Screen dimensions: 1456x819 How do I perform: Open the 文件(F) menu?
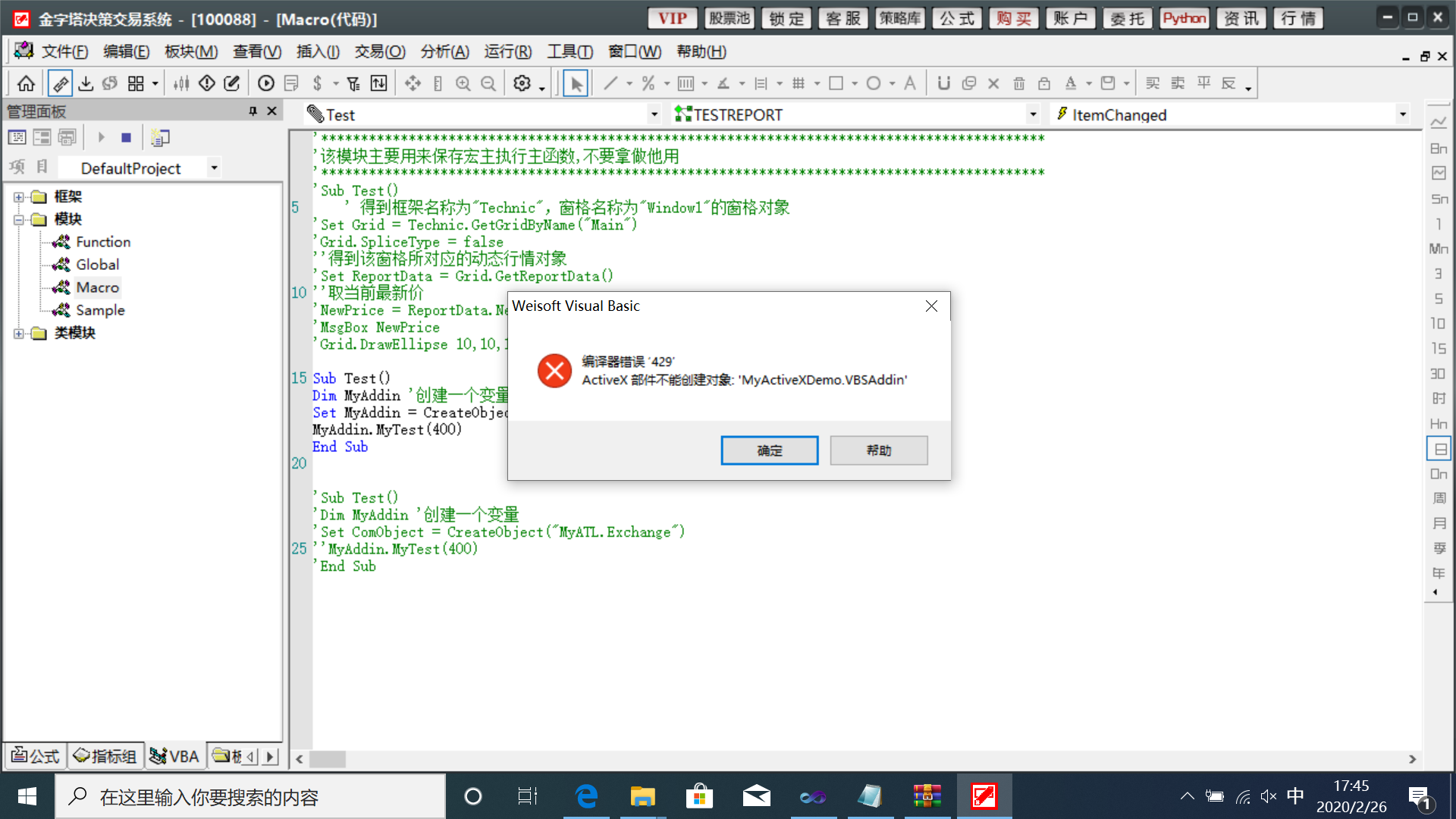click(x=64, y=52)
